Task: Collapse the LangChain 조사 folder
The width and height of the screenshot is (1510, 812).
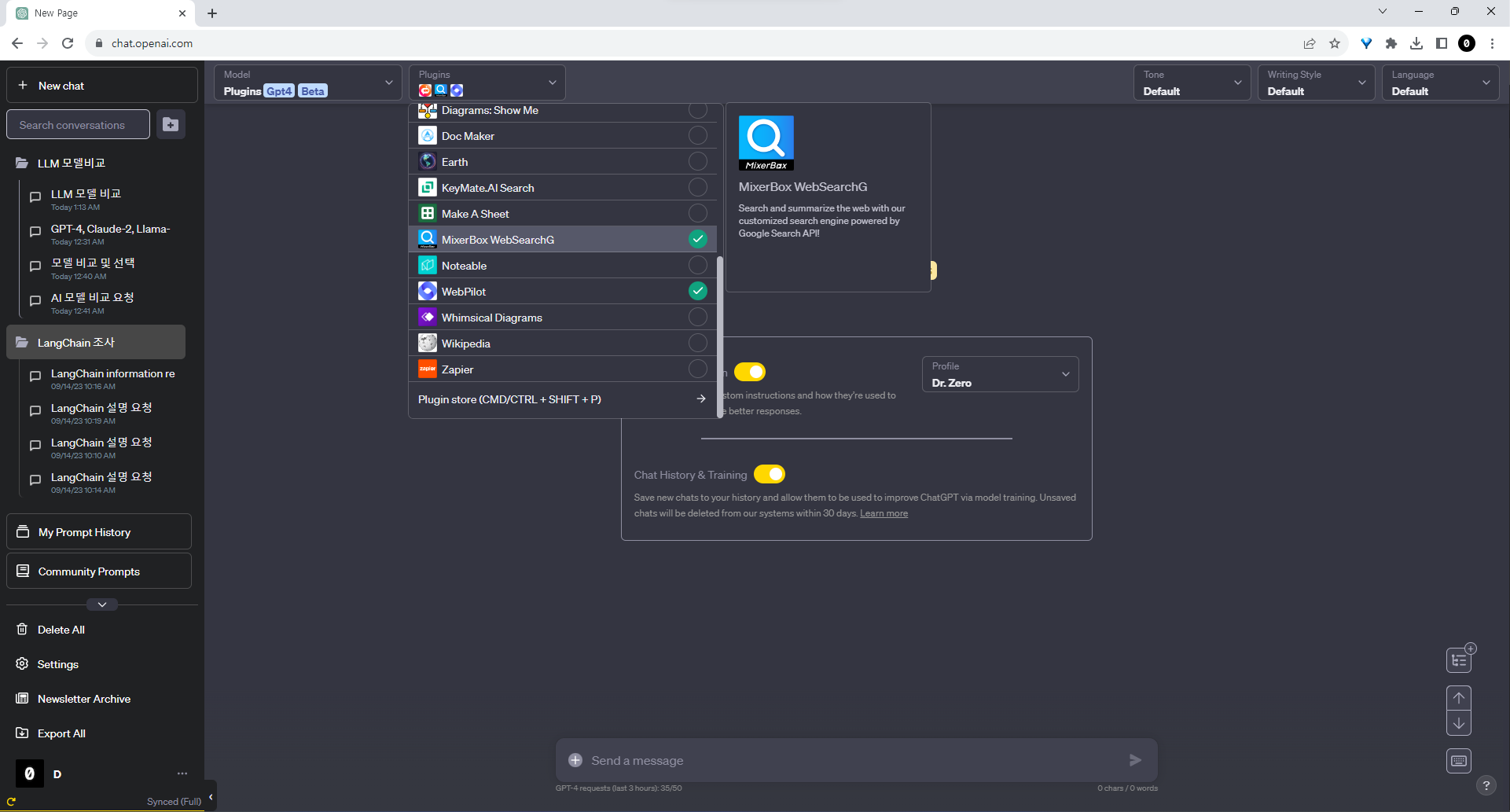Action: coord(96,343)
